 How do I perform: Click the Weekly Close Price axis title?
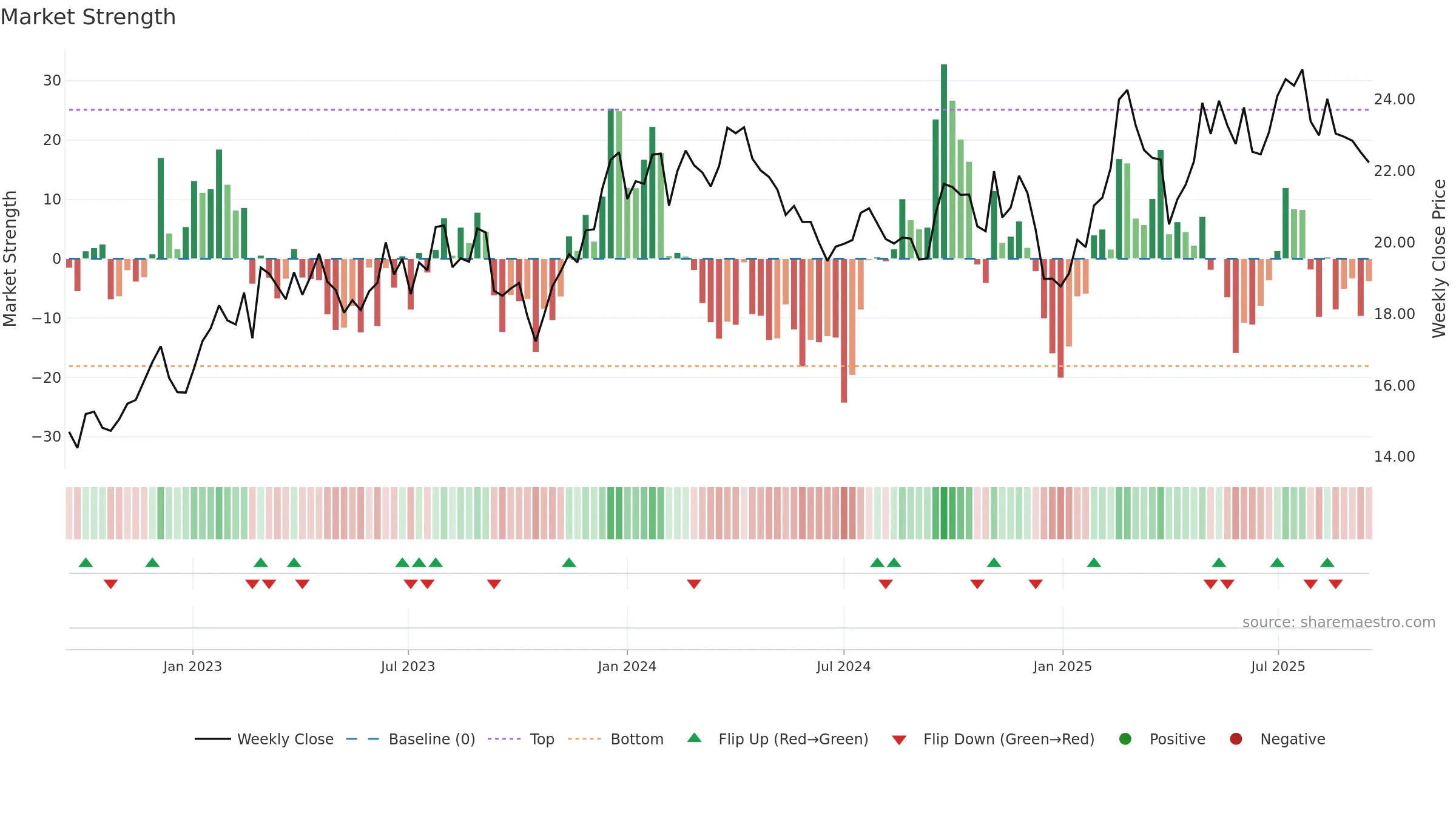[1439, 258]
